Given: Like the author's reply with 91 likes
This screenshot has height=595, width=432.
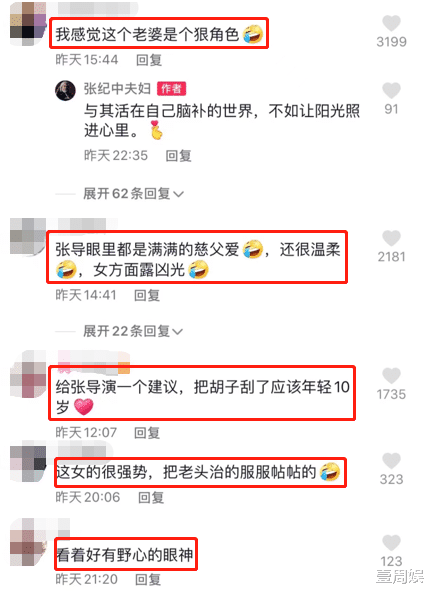Looking at the screenshot, I should click(391, 90).
